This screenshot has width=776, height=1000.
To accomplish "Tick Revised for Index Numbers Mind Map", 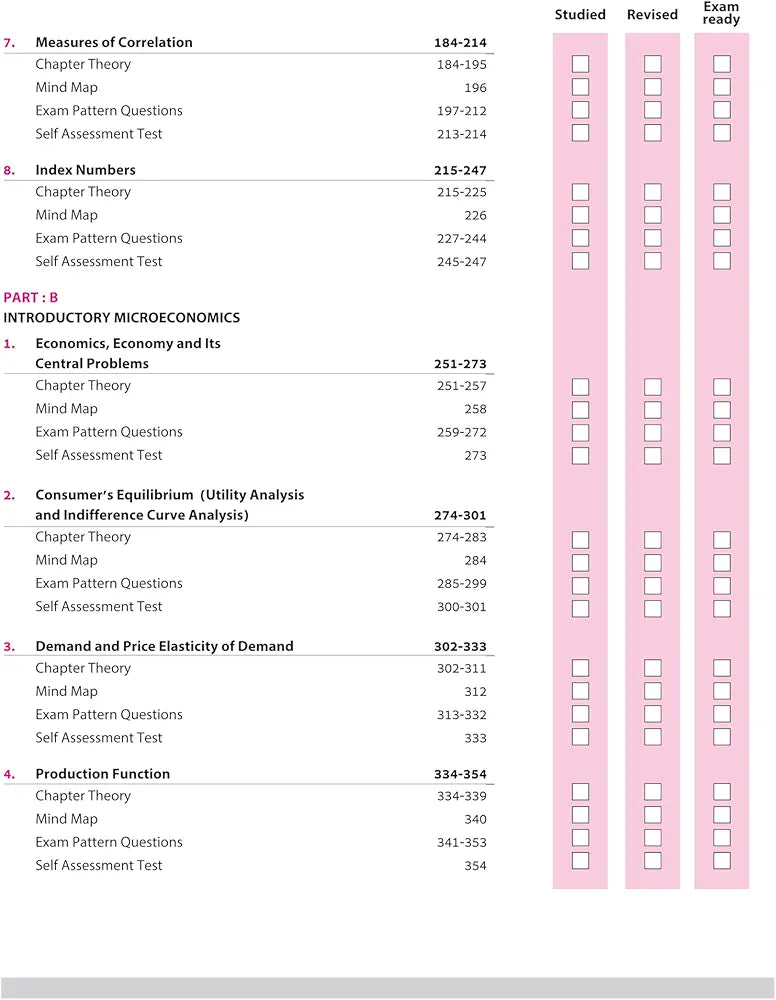I will tap(653, 215).
